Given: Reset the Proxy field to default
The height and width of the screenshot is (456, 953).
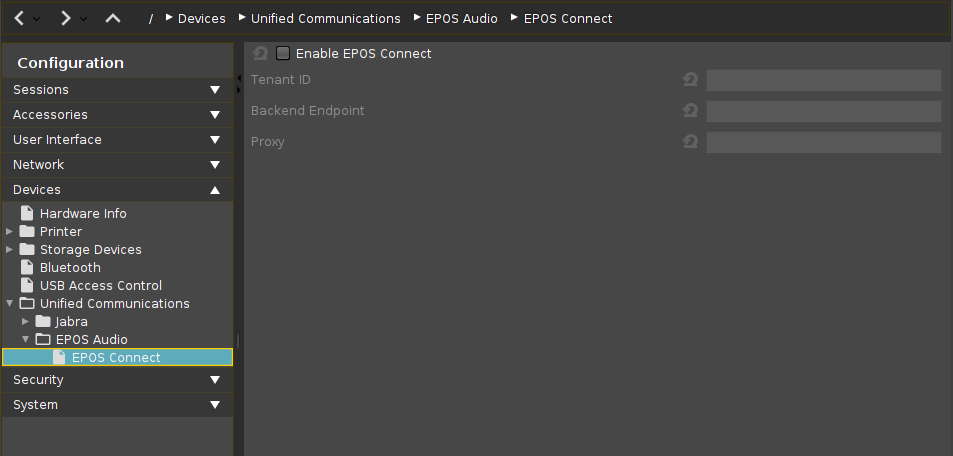Looking at the screenshot, I should click(690, 142).
